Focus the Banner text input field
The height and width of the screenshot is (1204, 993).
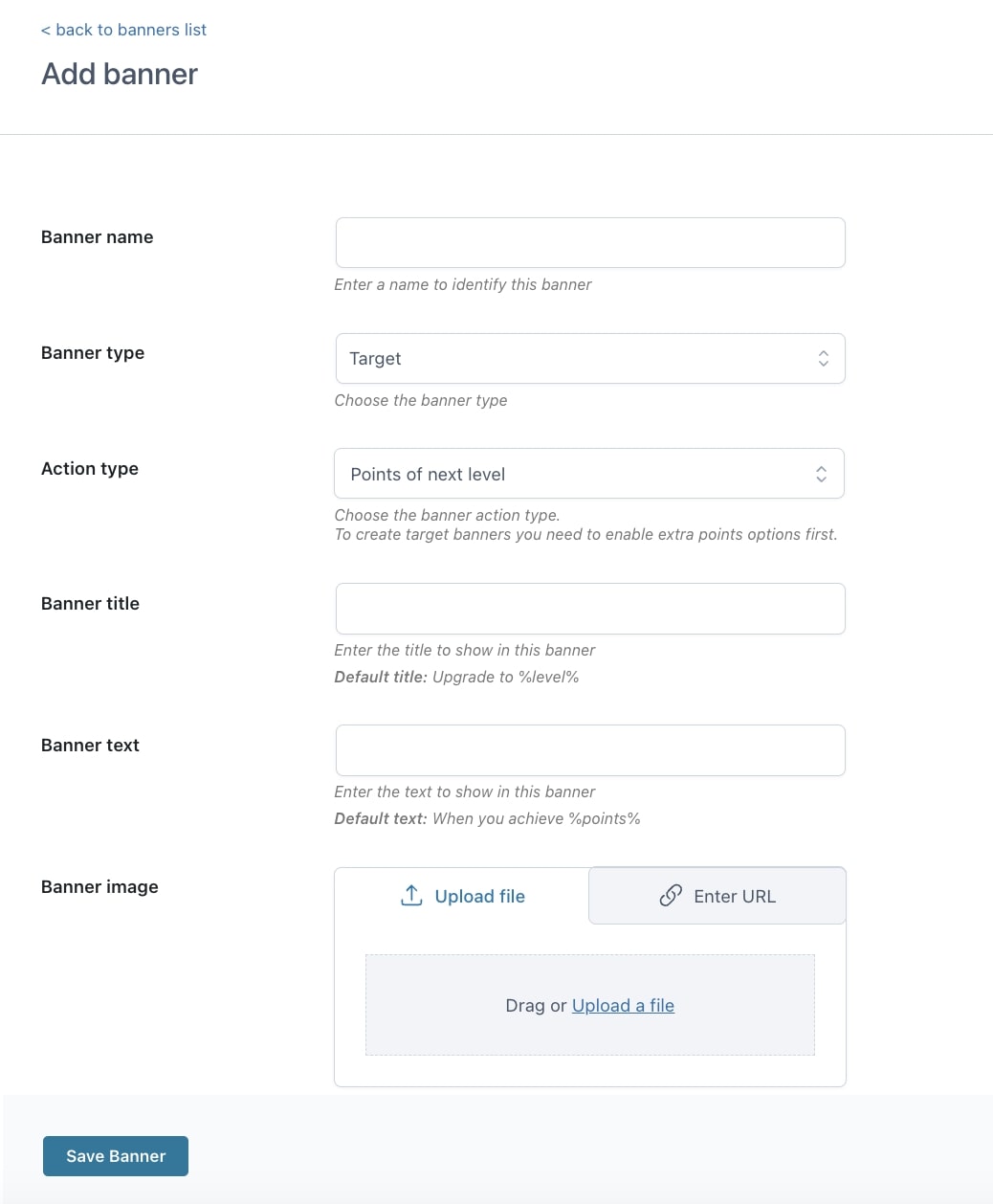tap(590, 750)
